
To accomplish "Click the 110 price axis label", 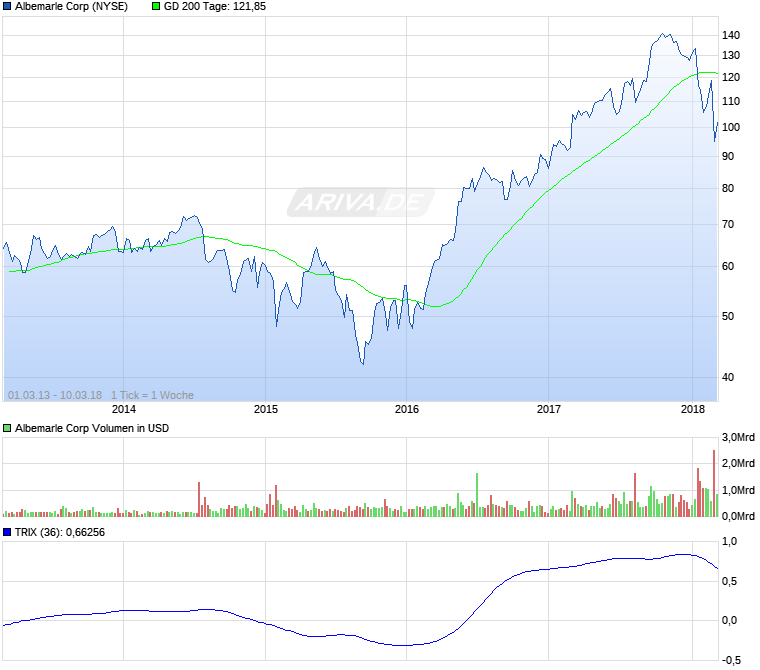I will [x=731, y=102].
